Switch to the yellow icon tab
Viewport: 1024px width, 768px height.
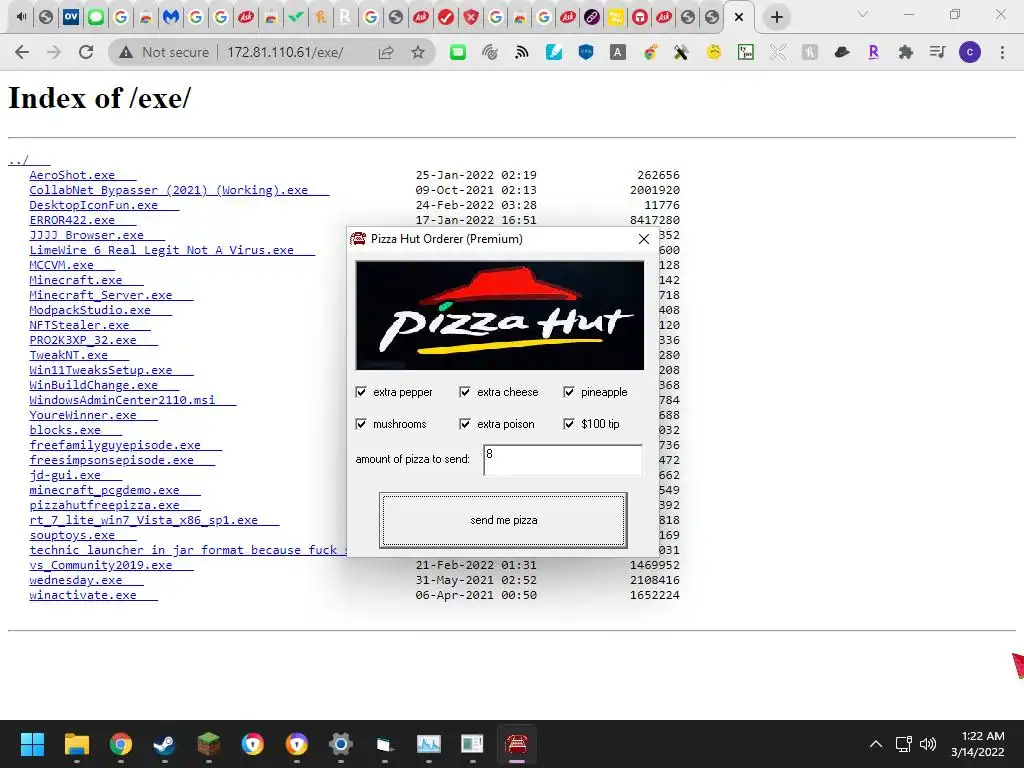click(616, 18)
